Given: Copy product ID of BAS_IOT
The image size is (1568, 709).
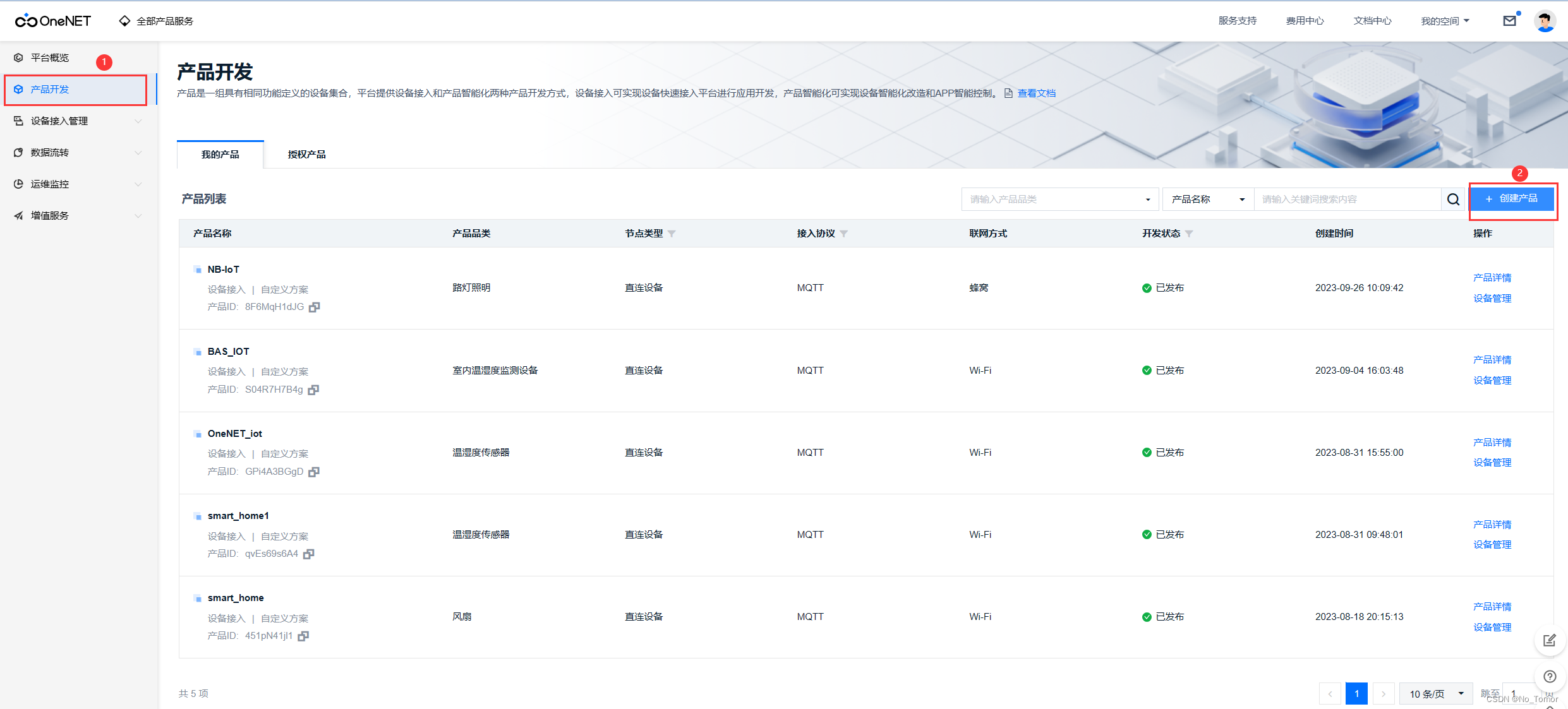Looking at the screenshot, I should [x=313, y=390].
